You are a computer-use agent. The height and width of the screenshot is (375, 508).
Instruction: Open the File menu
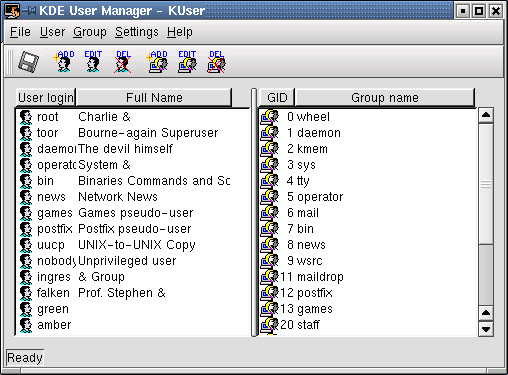pos(20,32)
